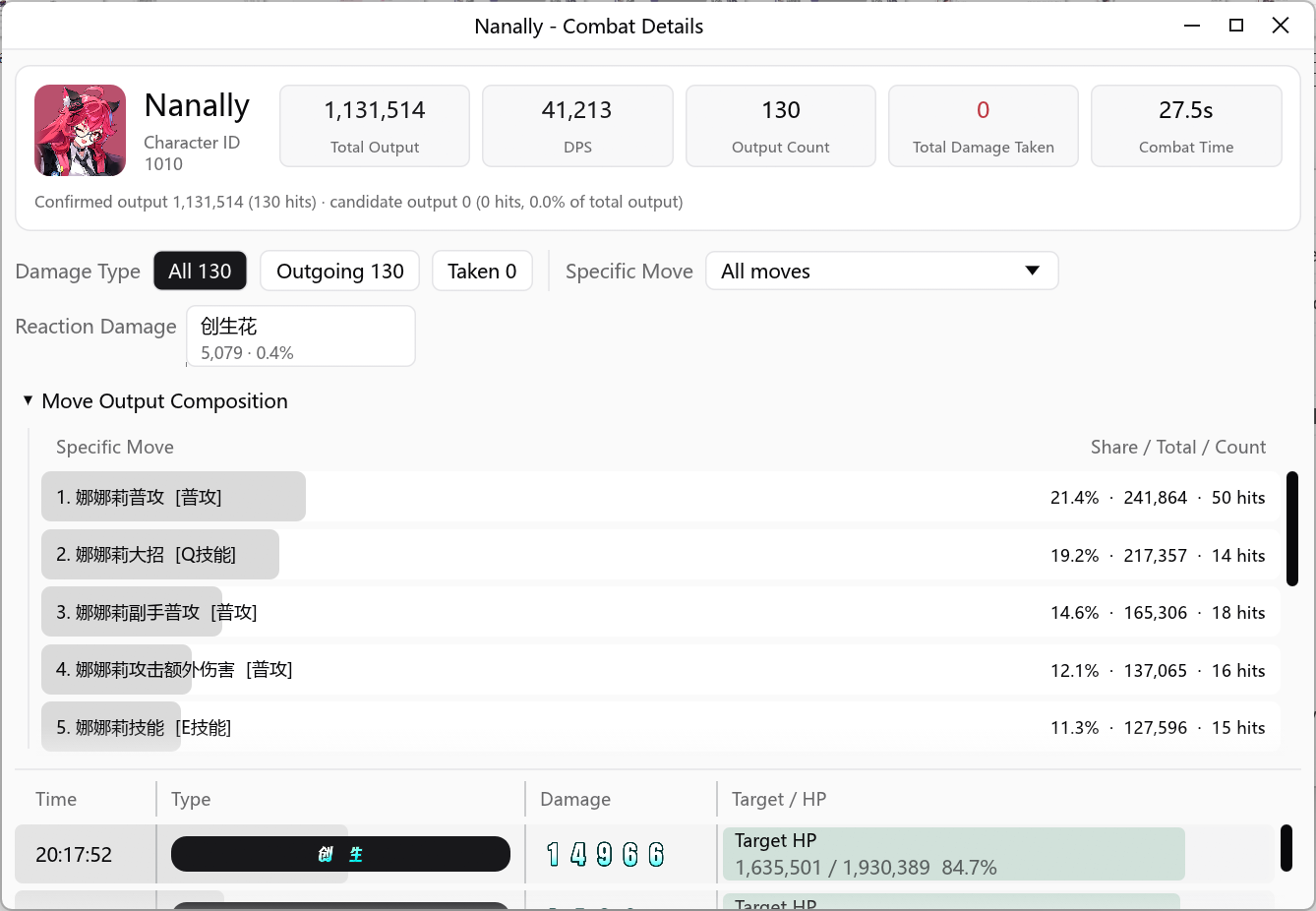The height and width of the screenshot is (911, 1316).
Task: Select move row 3 娜娜莉副手普攻
Action: tap(661, 612)
